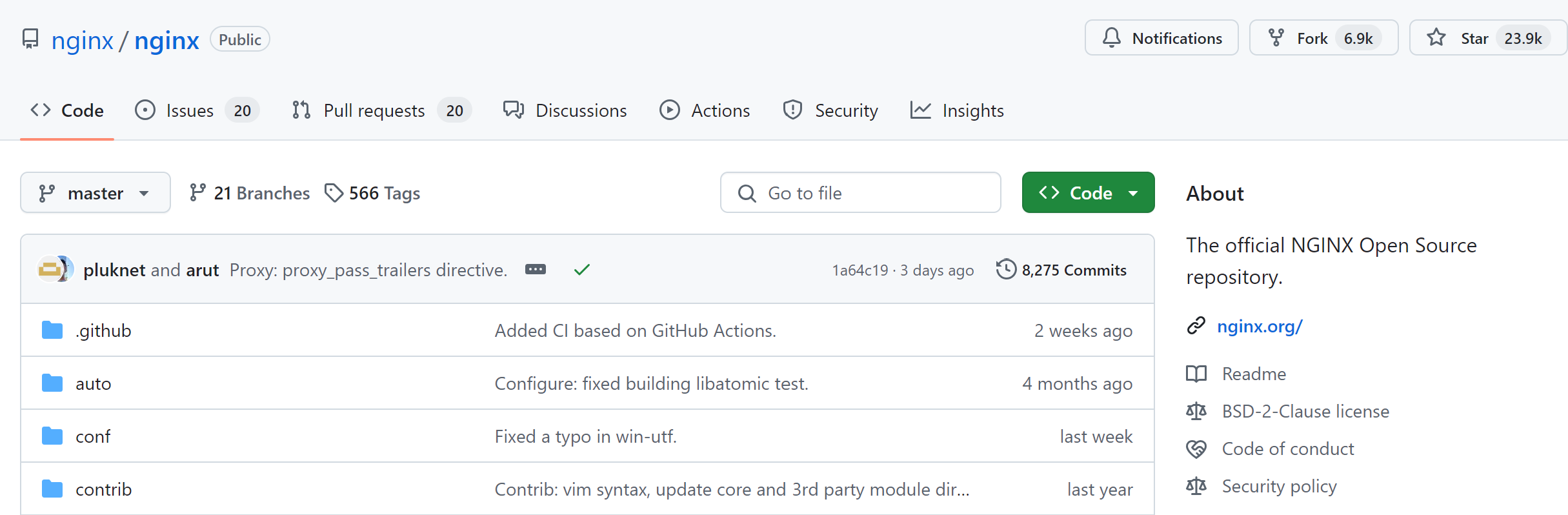This screenshot has width=1568, height=515.
Task: Click the contrib folder icon
Action: tap(52, 489)
